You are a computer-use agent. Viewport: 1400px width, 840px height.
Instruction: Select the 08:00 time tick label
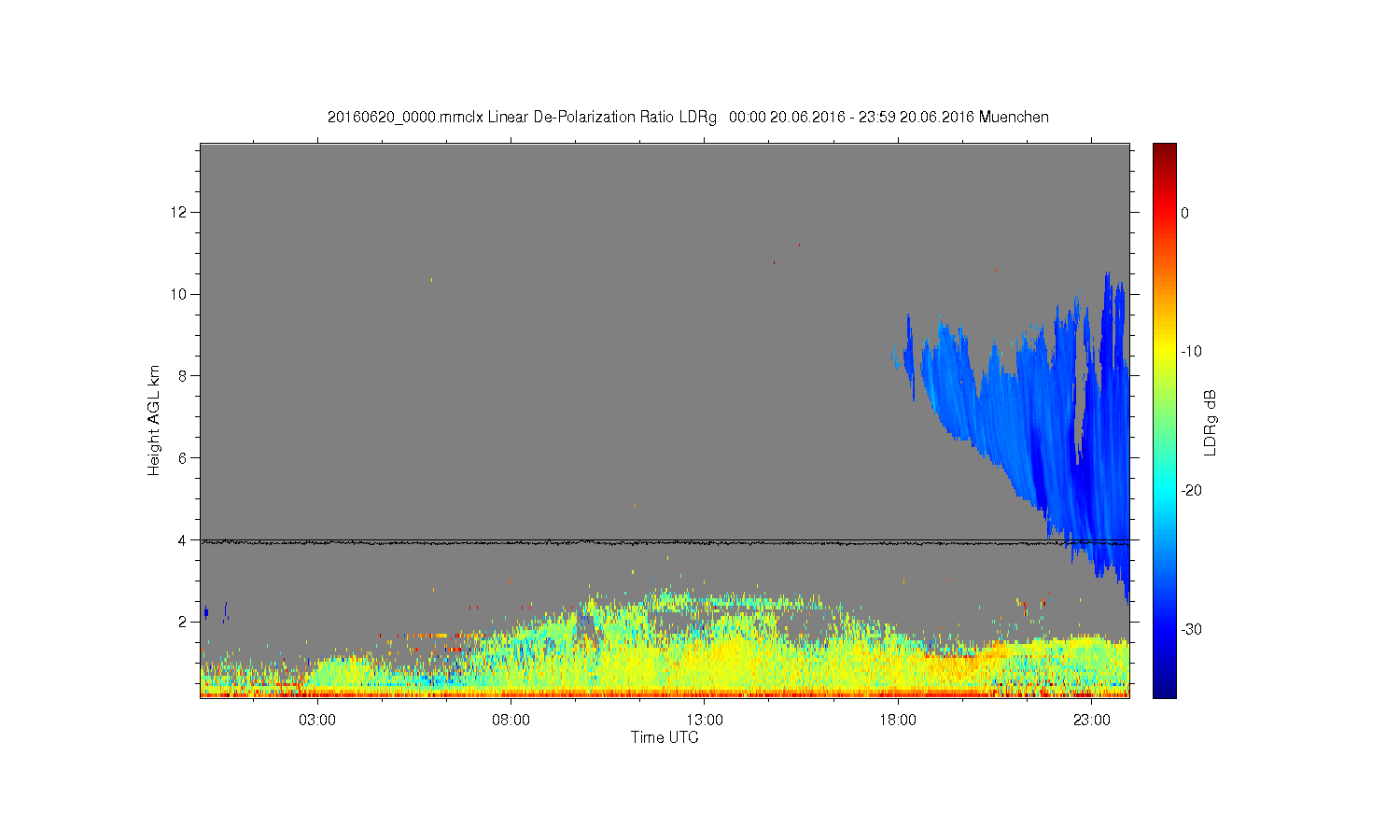tap(511, 721)
